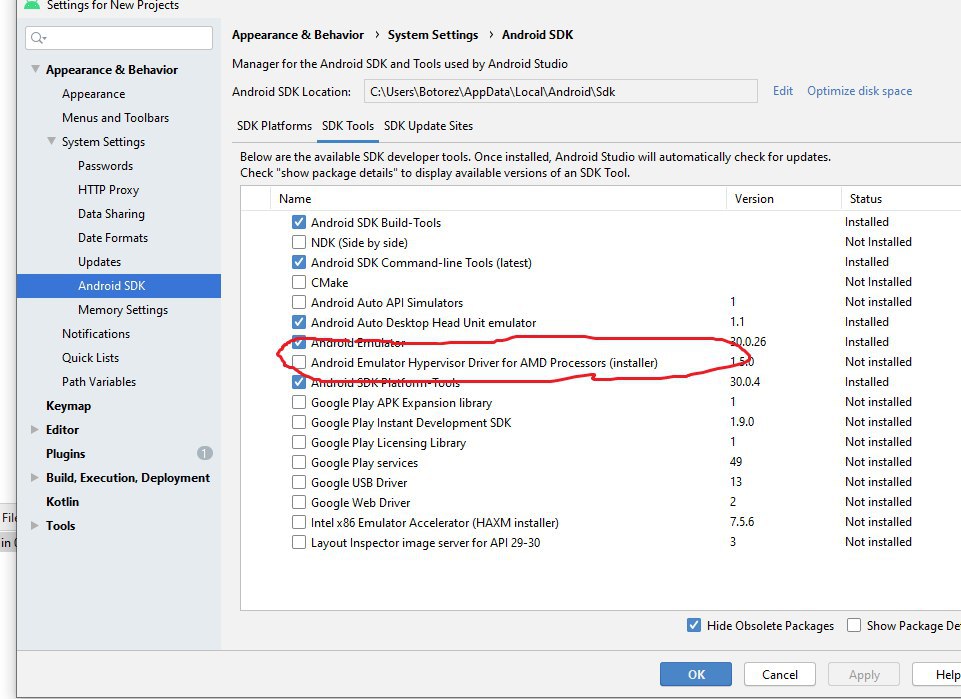Screen dimensions: 961x699
Task: Open Quick Lists settings
Action: [90, 357]
